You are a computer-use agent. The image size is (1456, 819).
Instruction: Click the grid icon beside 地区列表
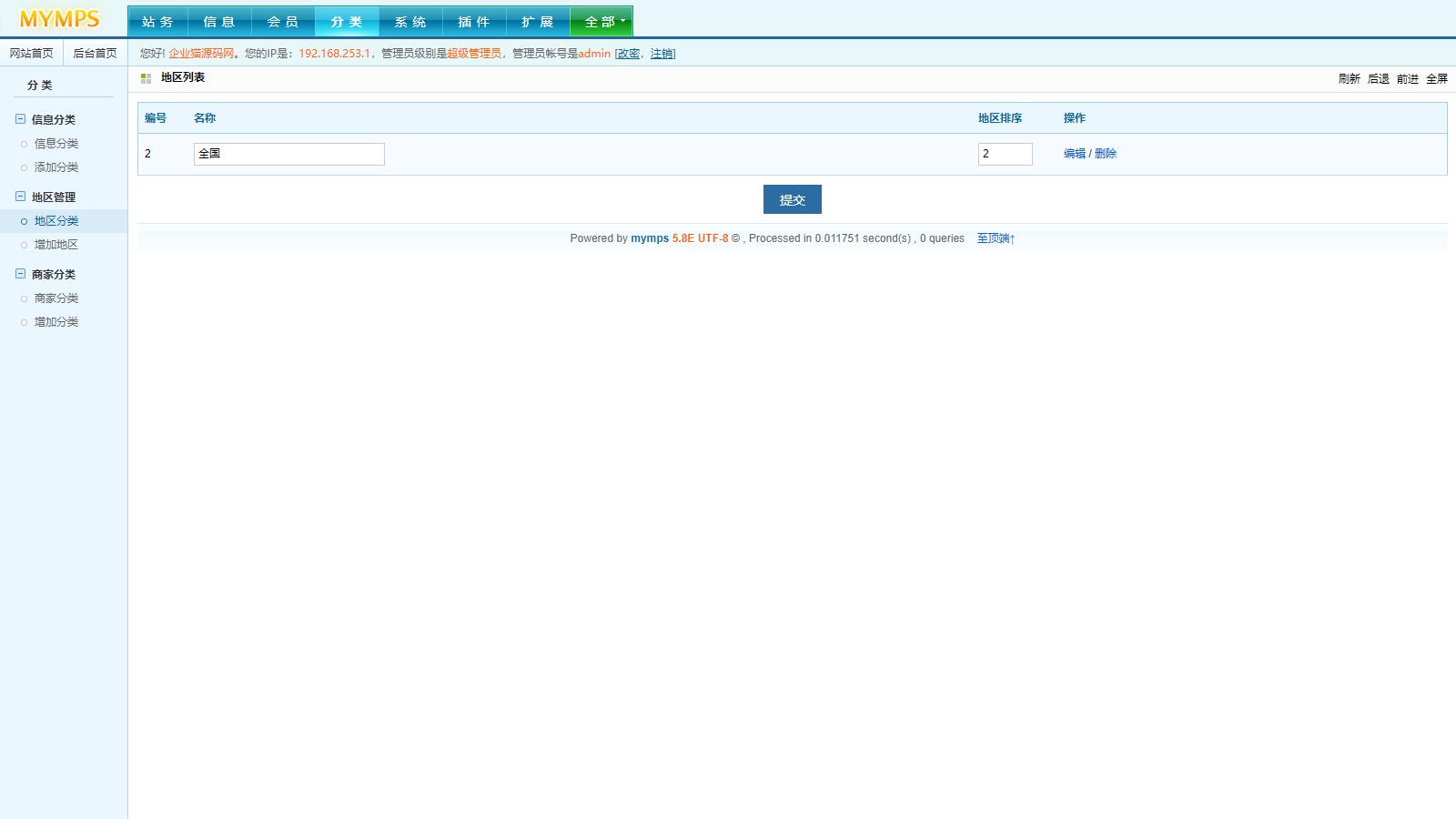tap(146, 78)
